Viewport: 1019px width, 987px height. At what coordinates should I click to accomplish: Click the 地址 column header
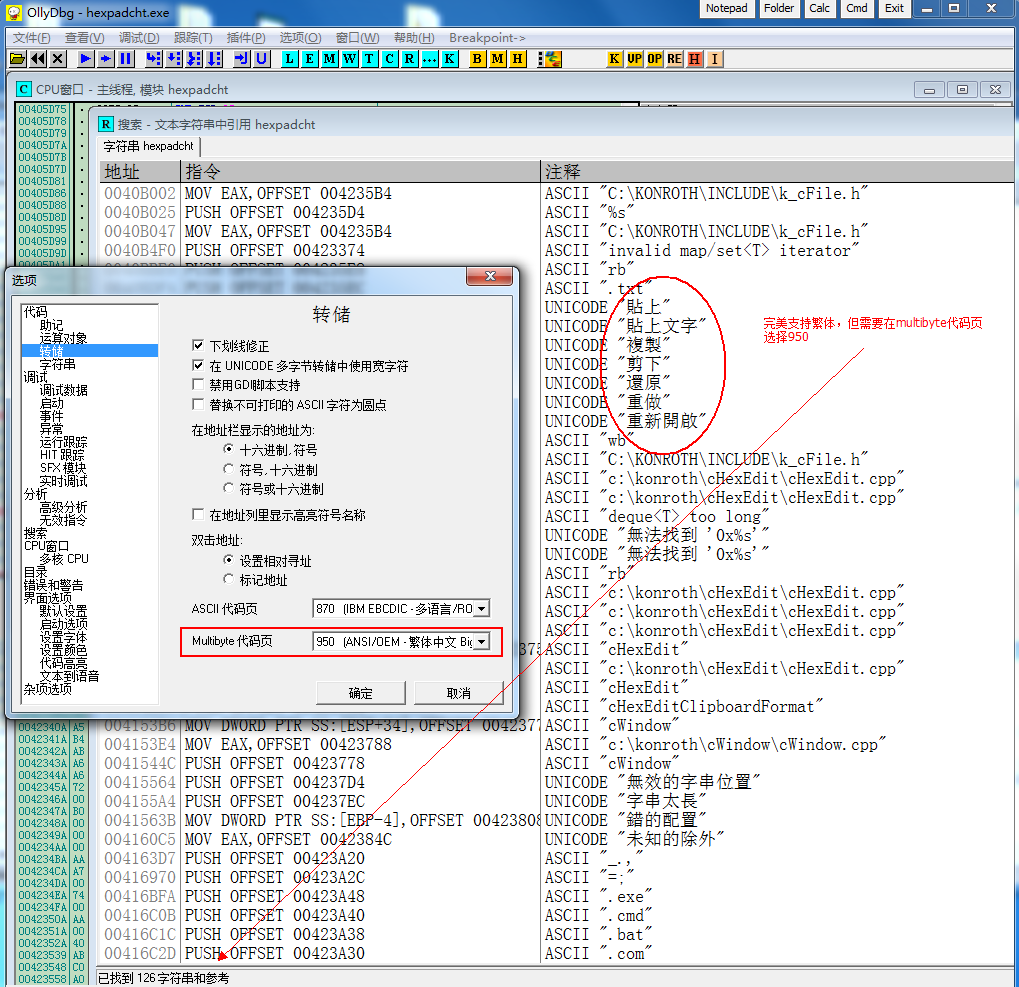point(140,172)
